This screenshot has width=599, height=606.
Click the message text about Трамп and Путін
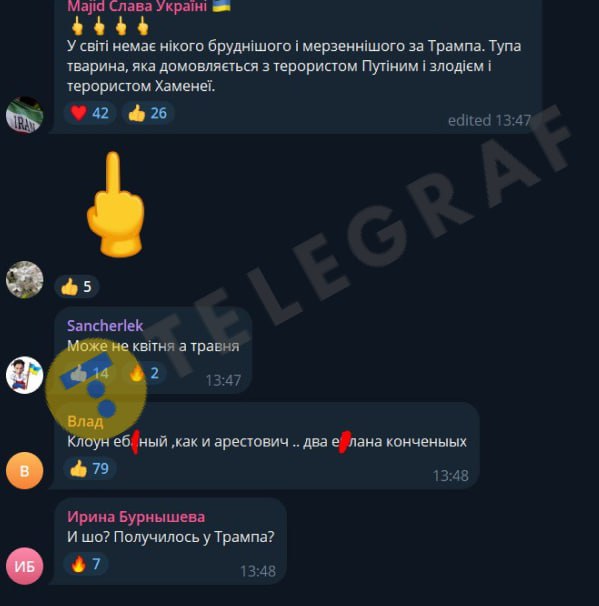point(294,66)
